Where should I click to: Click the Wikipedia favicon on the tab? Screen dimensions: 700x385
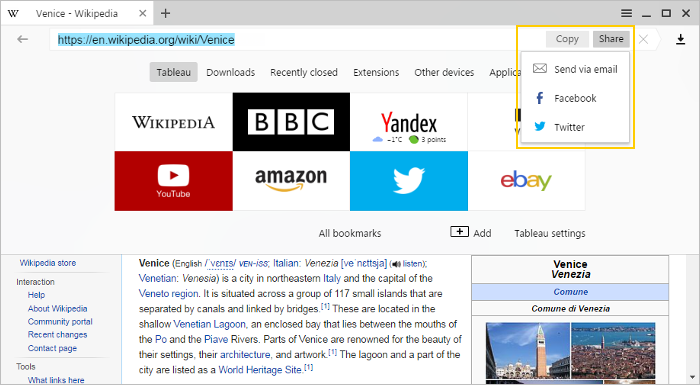13,13
